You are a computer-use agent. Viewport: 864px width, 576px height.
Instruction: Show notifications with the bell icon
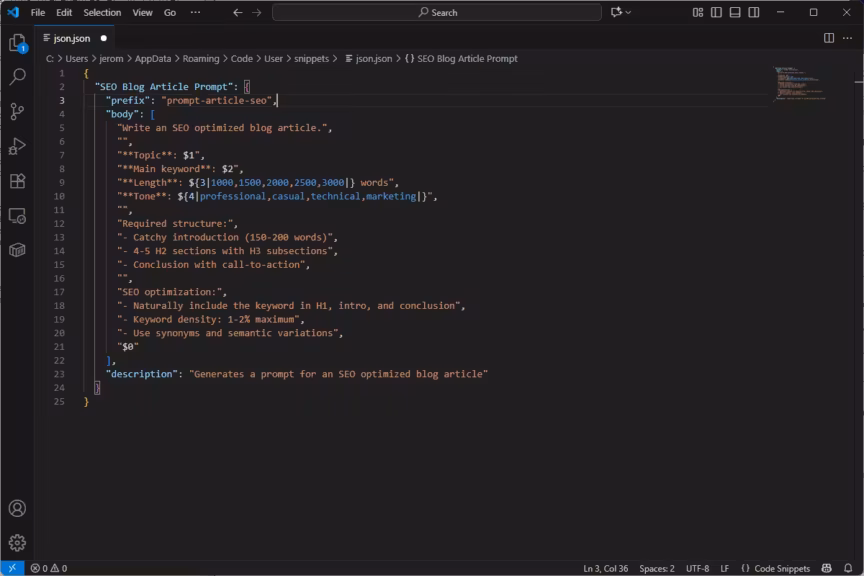(x=848, y=568)
